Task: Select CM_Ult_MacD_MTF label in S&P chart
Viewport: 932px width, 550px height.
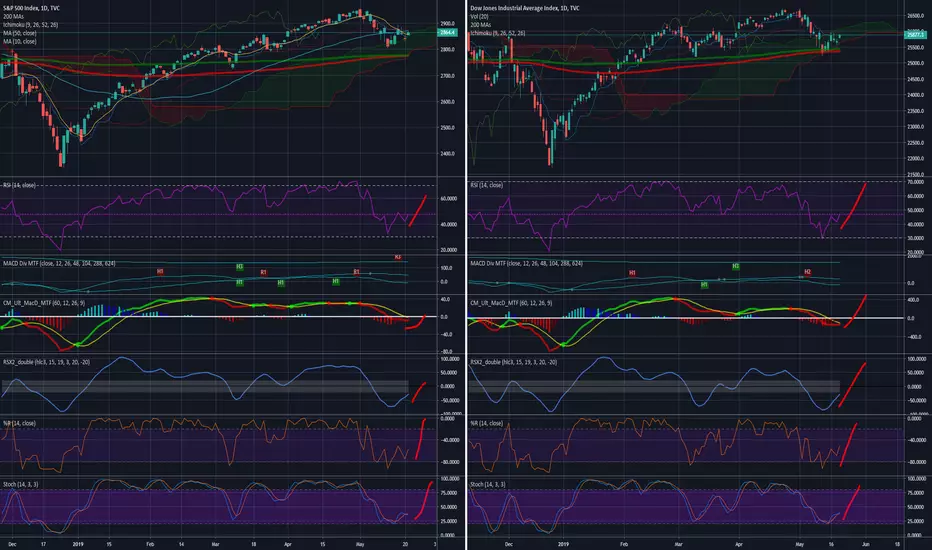Action: click(43, 303)
